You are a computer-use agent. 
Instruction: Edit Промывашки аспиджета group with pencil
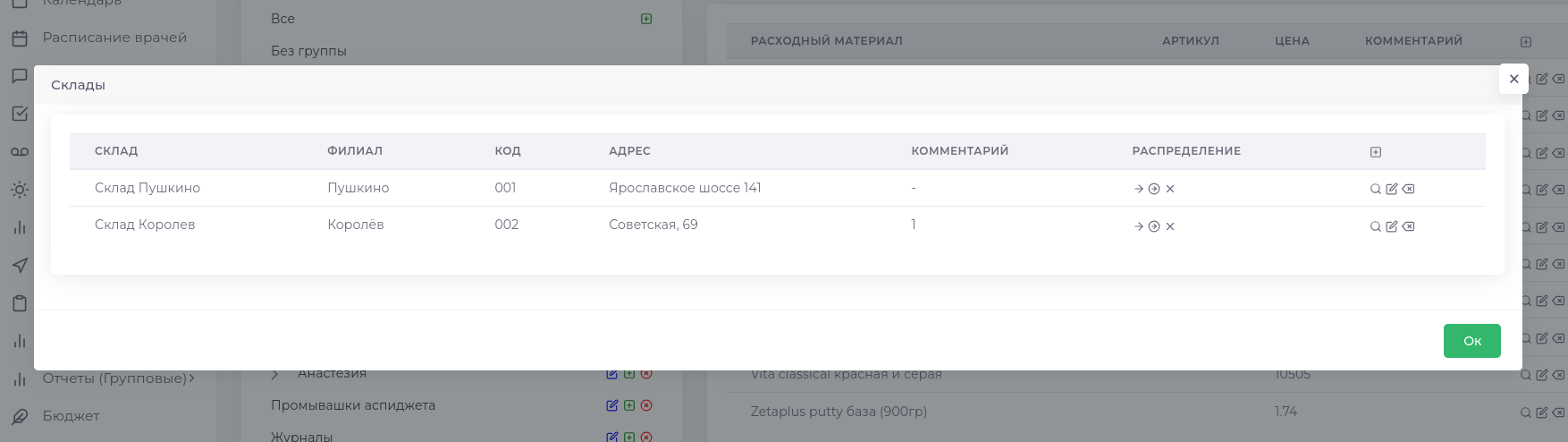point(612,405)
